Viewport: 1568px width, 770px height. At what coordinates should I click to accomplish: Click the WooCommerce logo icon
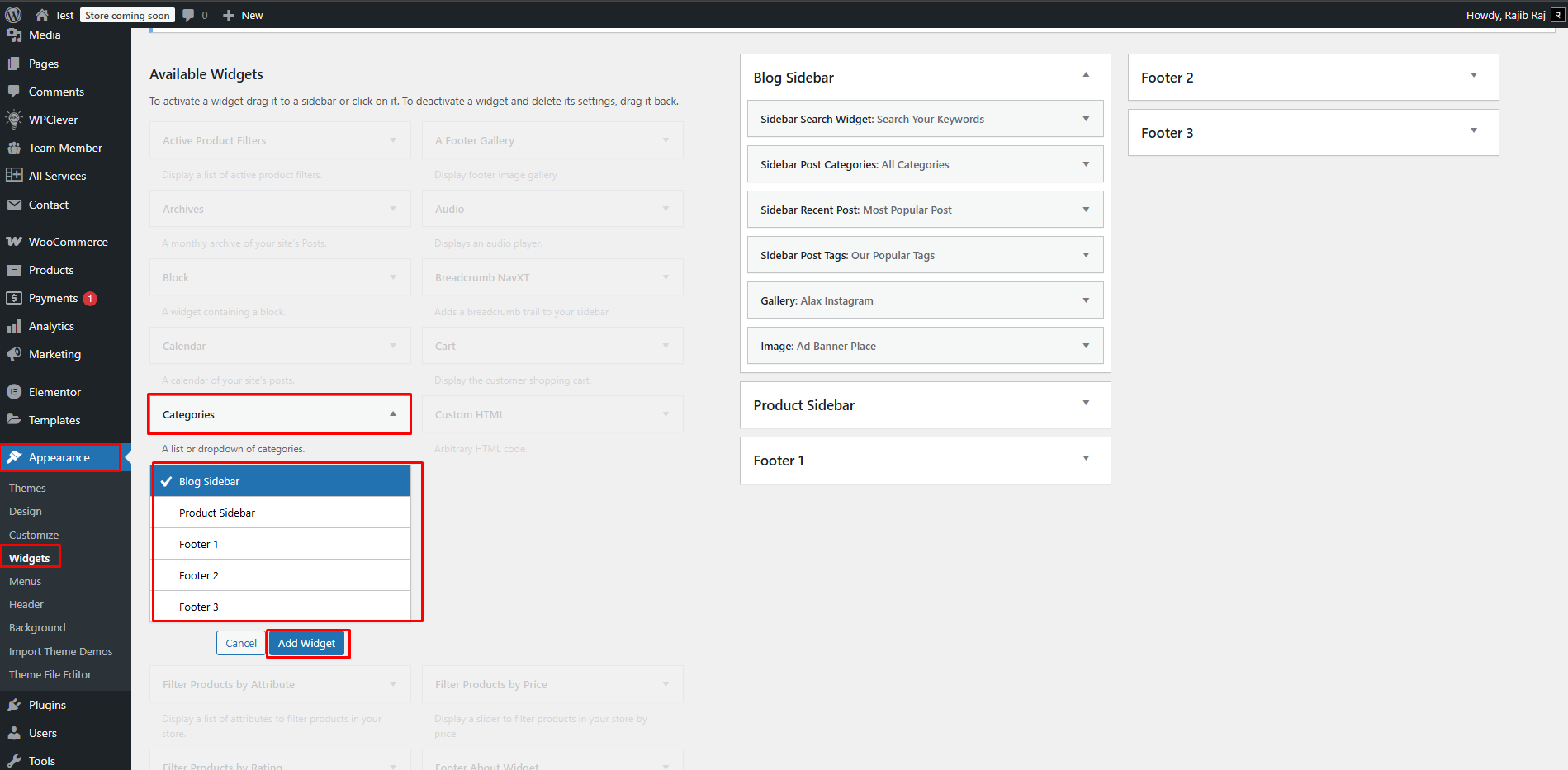pos(14,242)
